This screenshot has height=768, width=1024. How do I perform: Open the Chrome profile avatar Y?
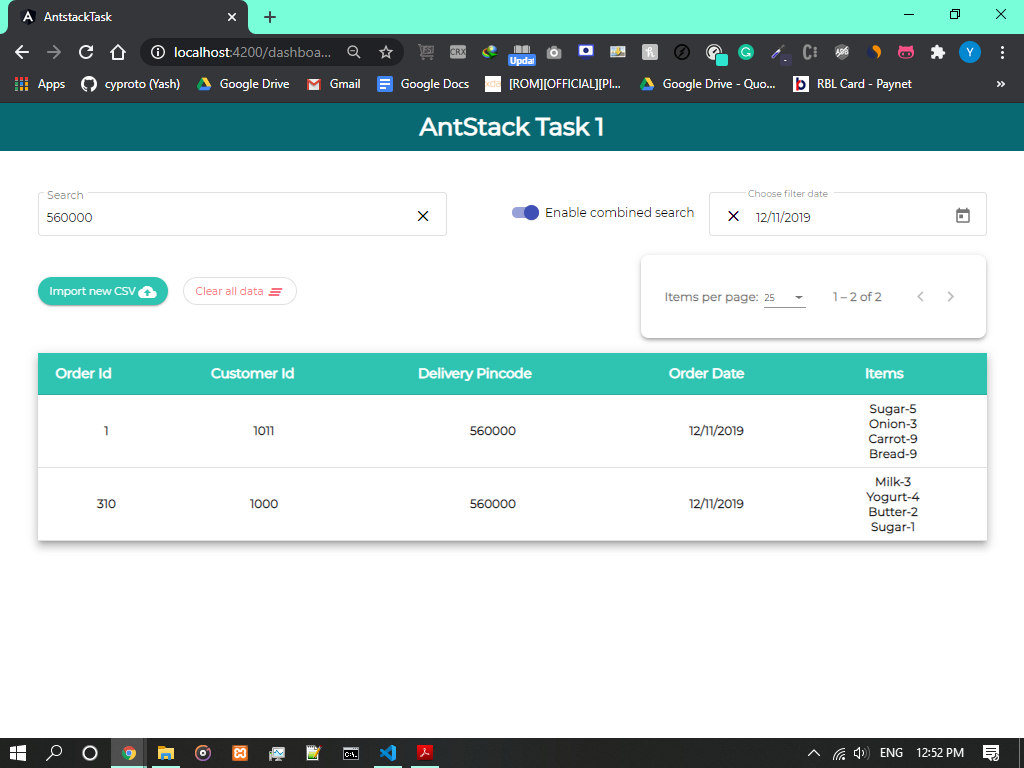970,52
